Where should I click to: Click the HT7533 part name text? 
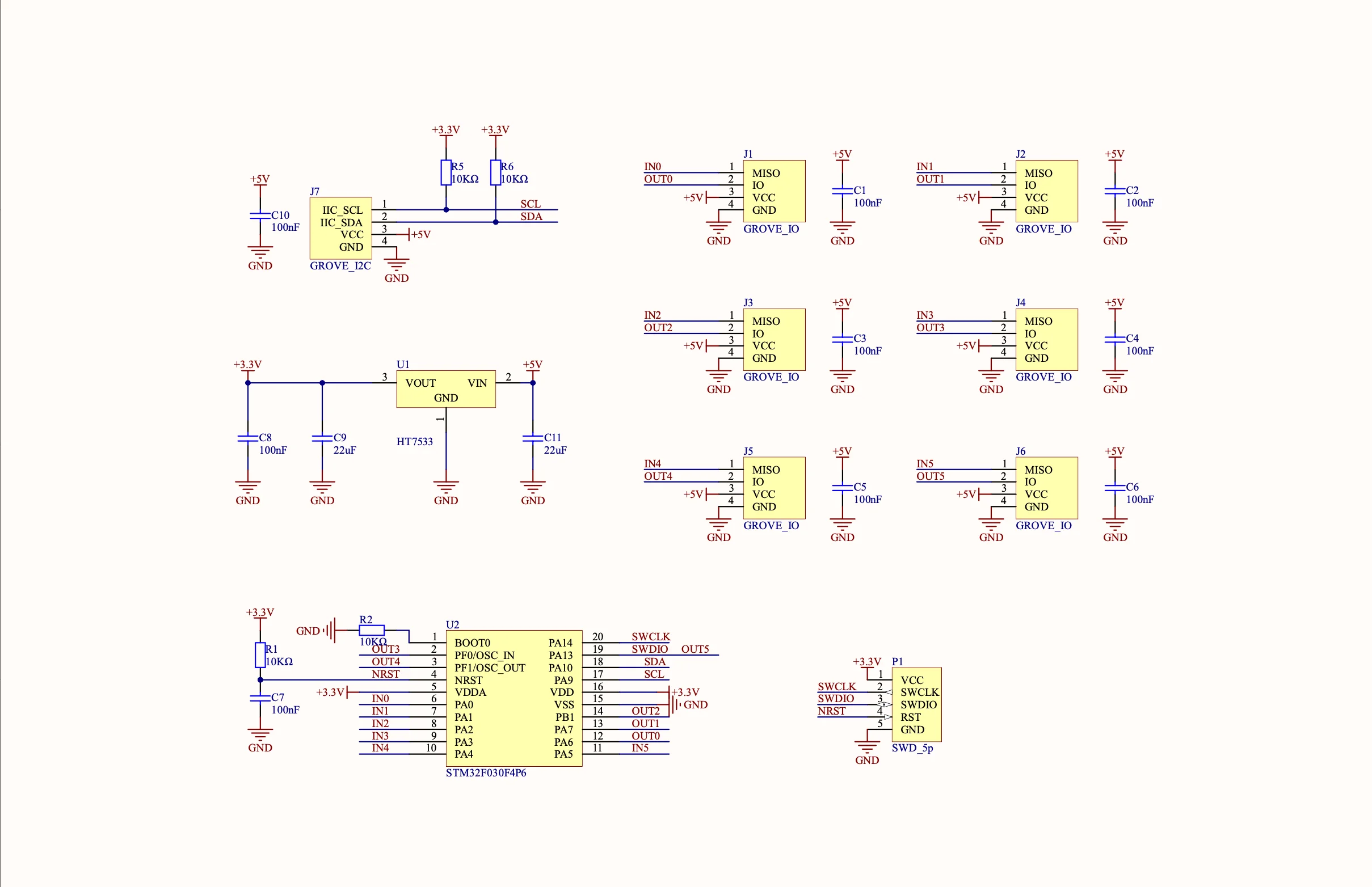pyautogui.click(x=414, y=442)
